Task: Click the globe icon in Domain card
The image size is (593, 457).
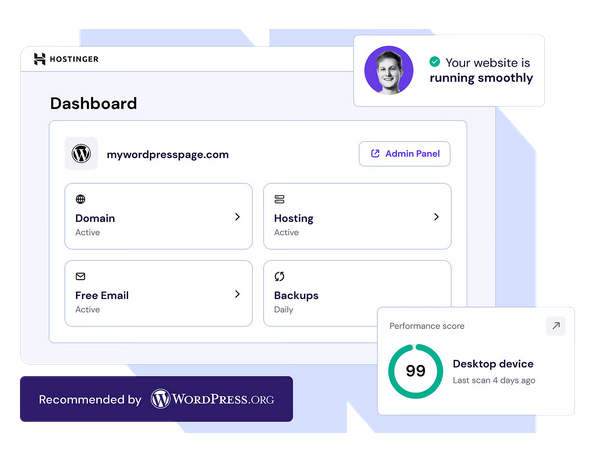Action: pos(80,199)
